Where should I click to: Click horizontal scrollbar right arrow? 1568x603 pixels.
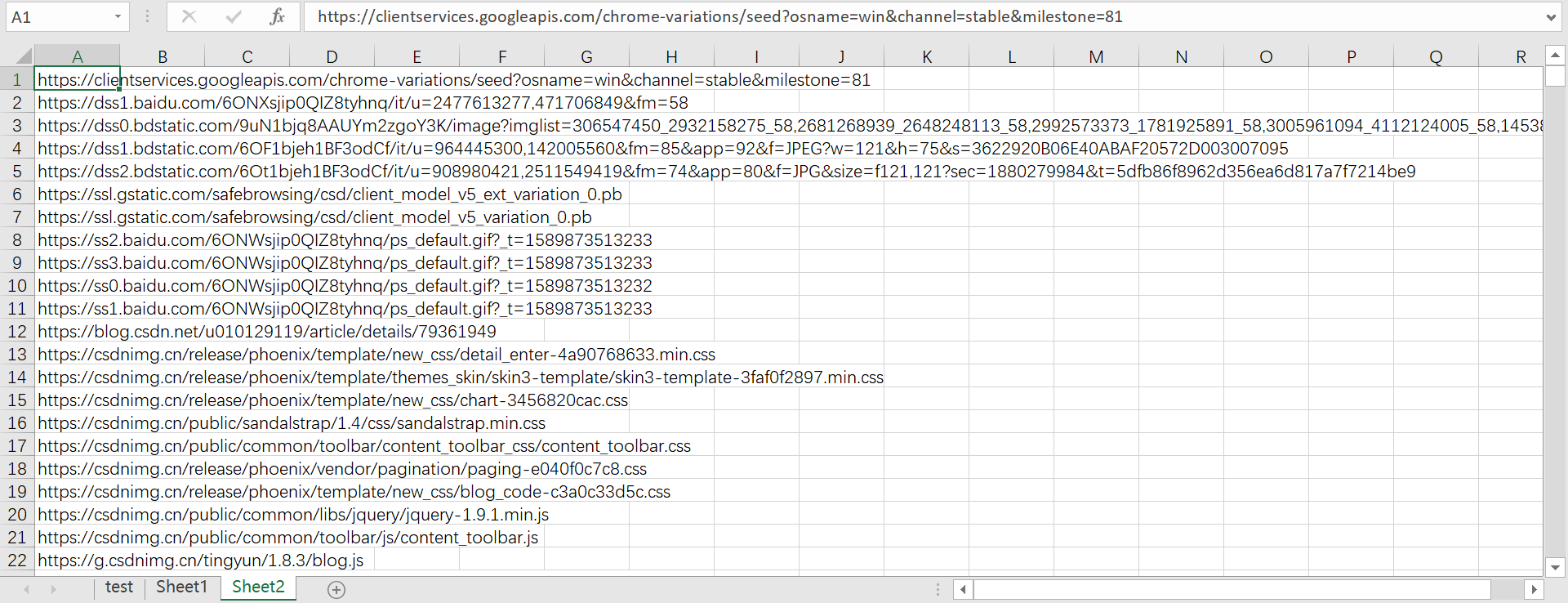[x=1534, y=589]
